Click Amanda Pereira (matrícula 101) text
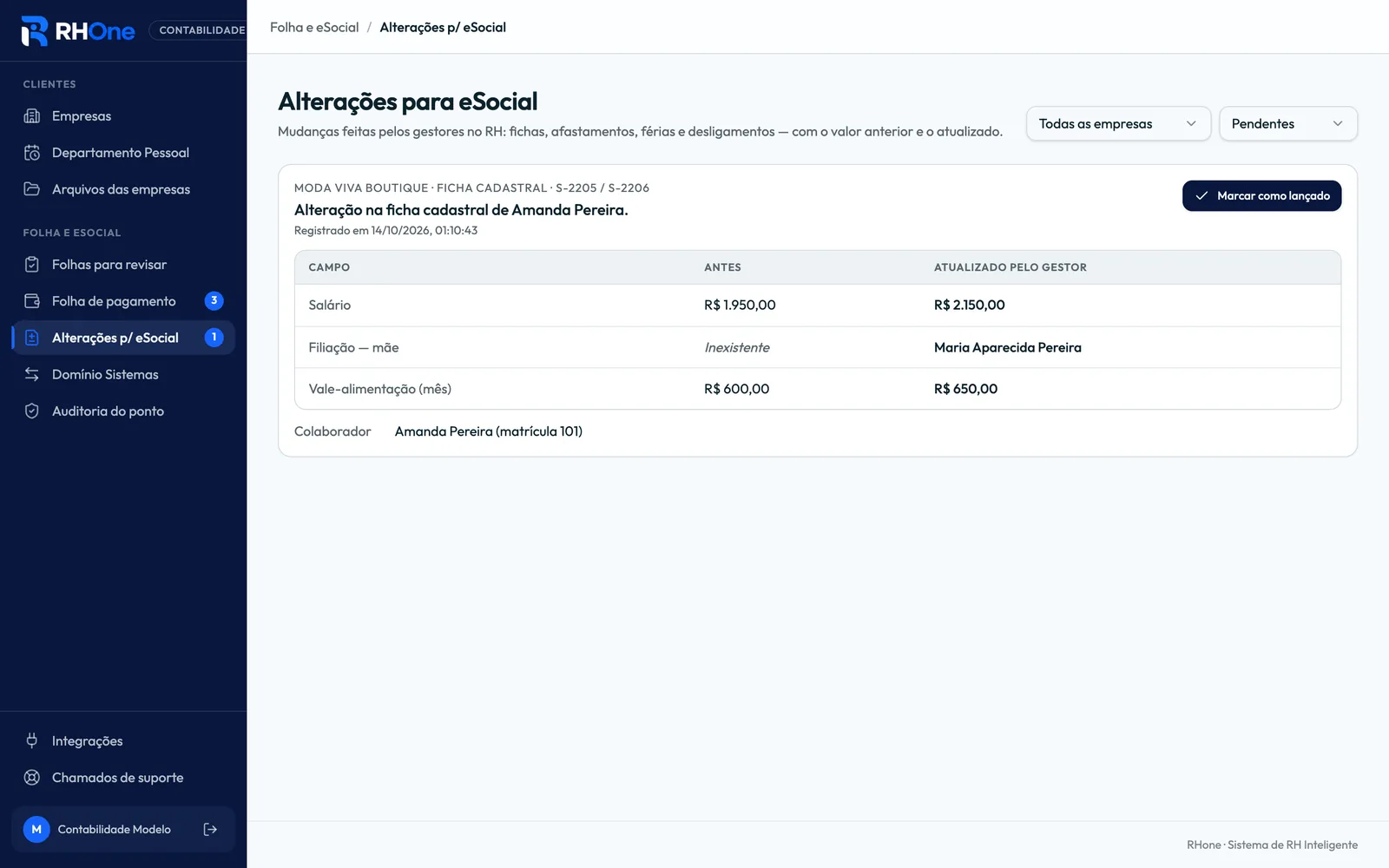This screenshot has width=1389, height=868. [489, 431]
